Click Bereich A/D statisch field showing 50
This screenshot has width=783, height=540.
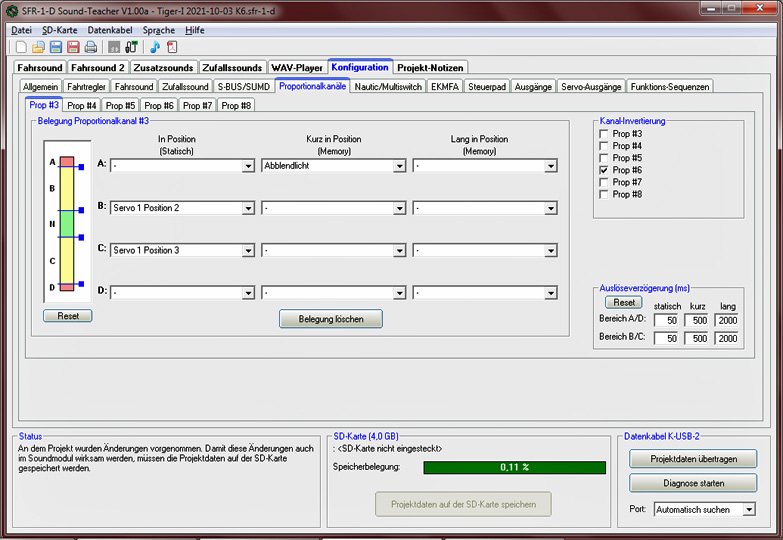(x=666, y=320)
